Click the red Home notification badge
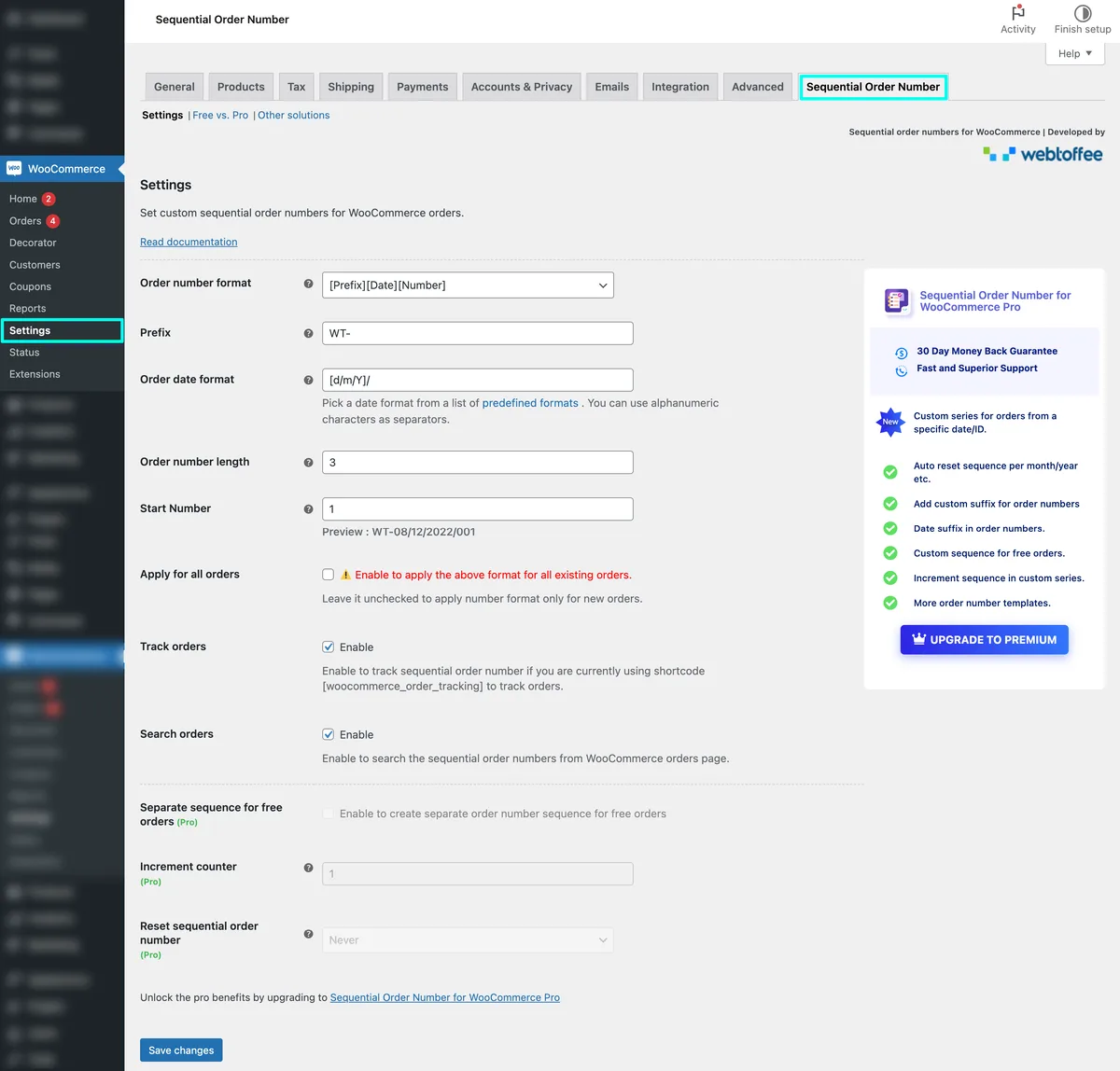Viewport: 1120px width, 1071px height. (x=49, y=199)
